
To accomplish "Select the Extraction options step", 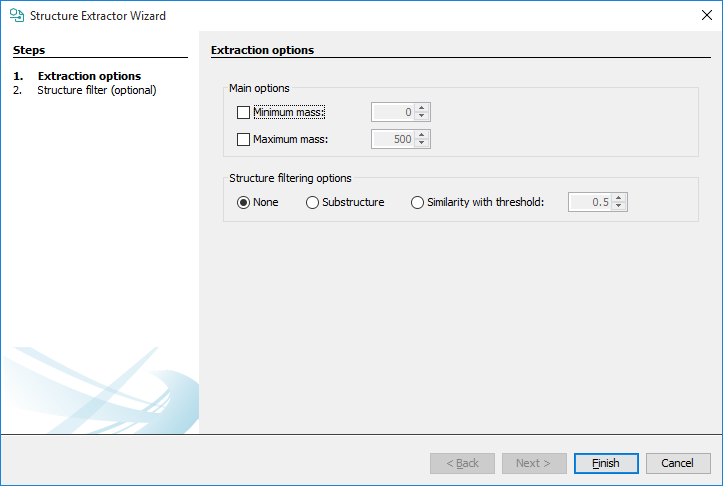I will coord(88,76).
